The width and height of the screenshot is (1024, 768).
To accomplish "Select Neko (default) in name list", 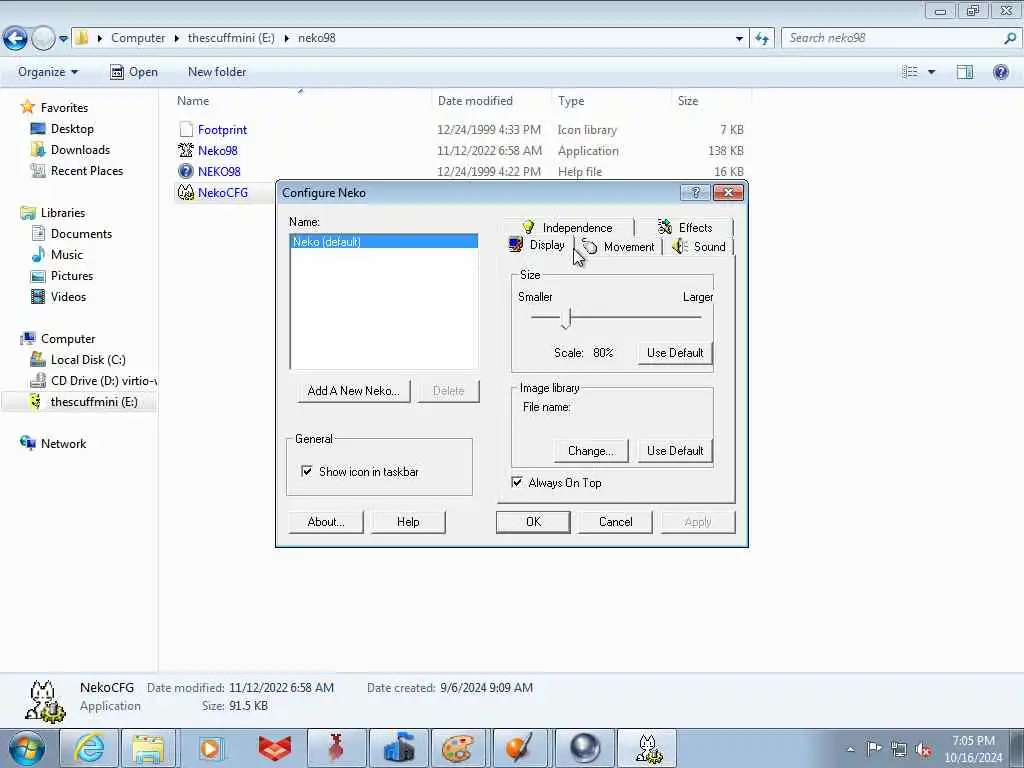I will pyautogui.click(x=383, y=242).
